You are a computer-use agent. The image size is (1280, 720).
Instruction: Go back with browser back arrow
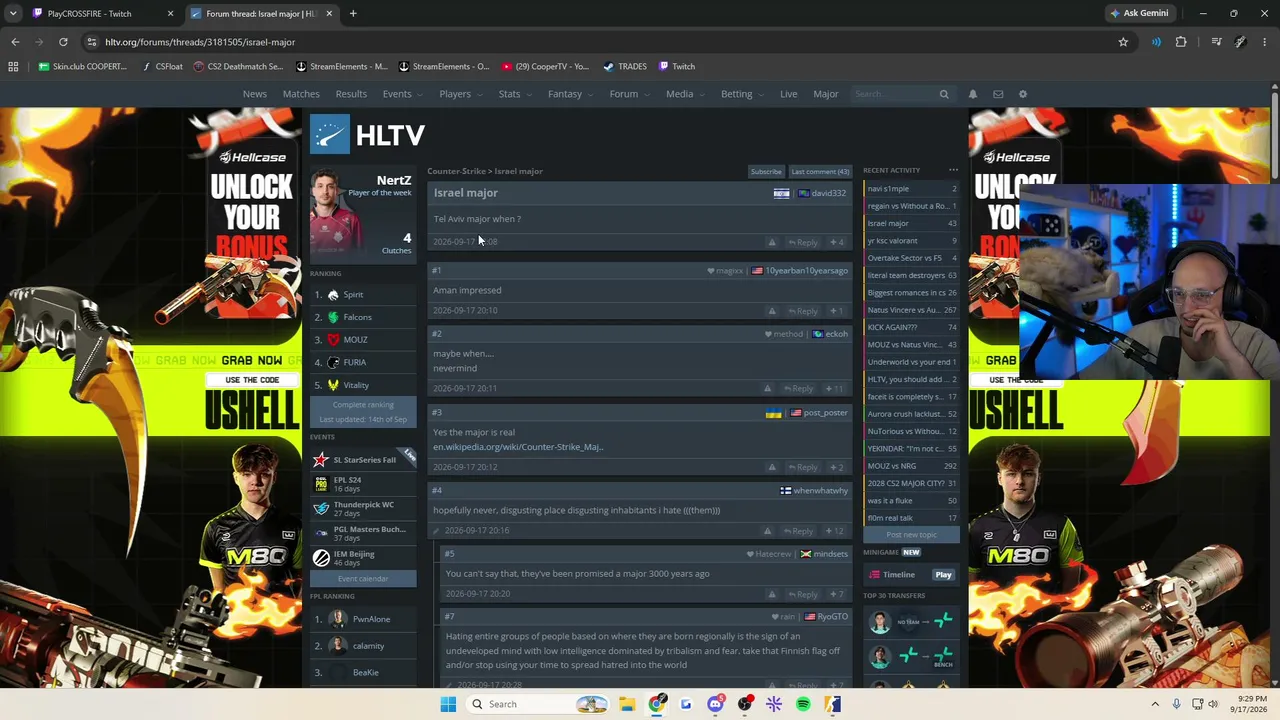pyautogui.click(x=15, y=42)
